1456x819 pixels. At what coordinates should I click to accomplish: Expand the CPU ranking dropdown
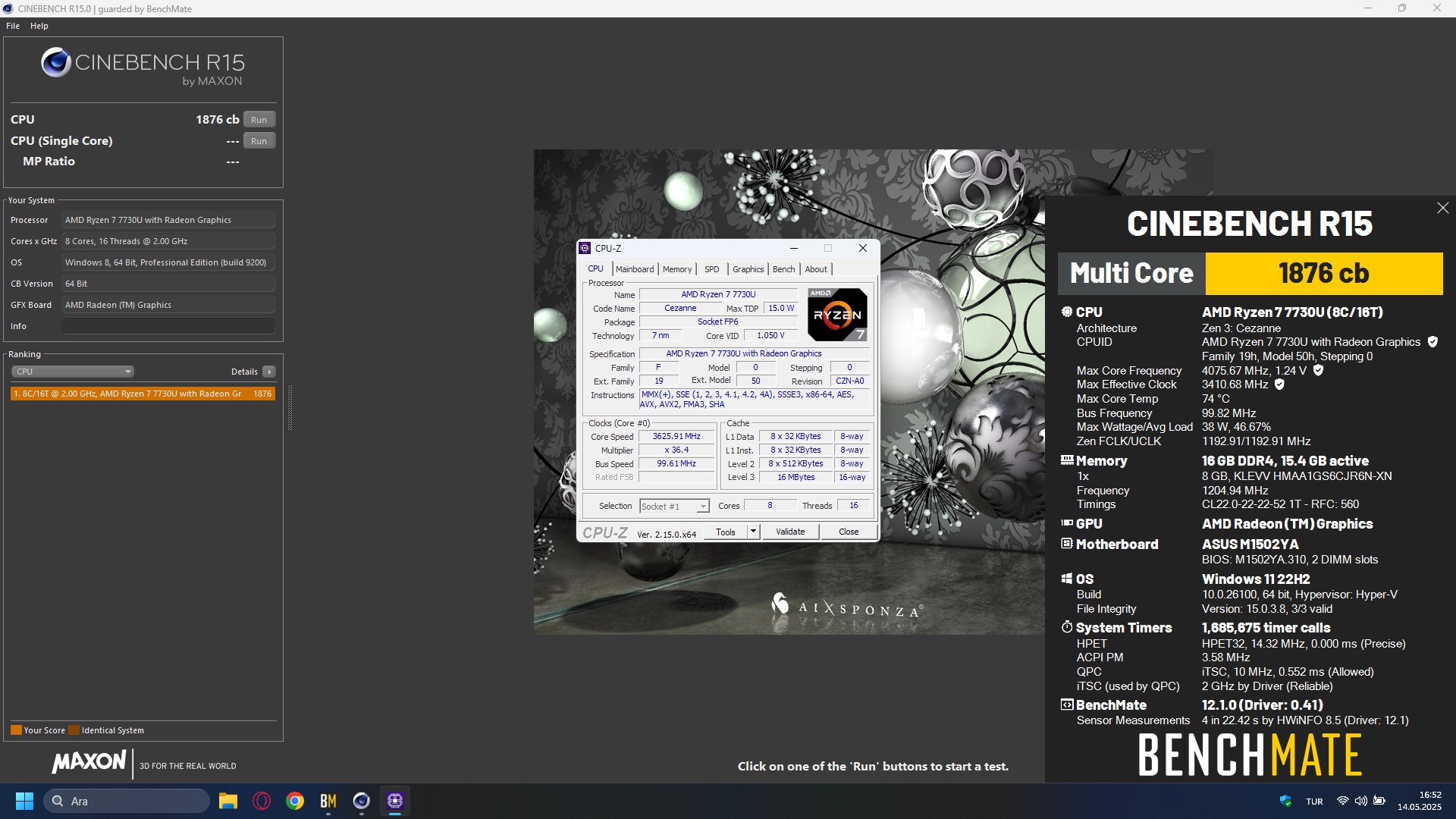tap(73, 372)
